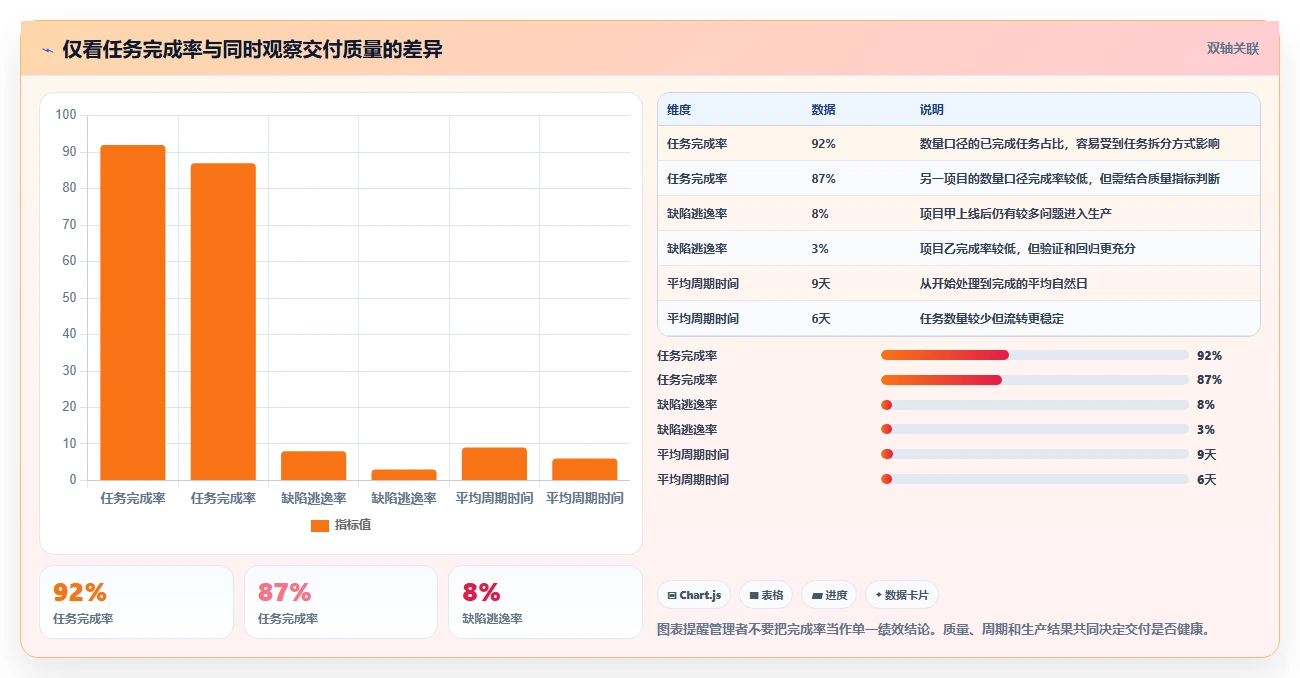Open the pink 87% 任务完成率 data card
The width and height of the screenshot is (1300, 678).
tap(341, 602)
